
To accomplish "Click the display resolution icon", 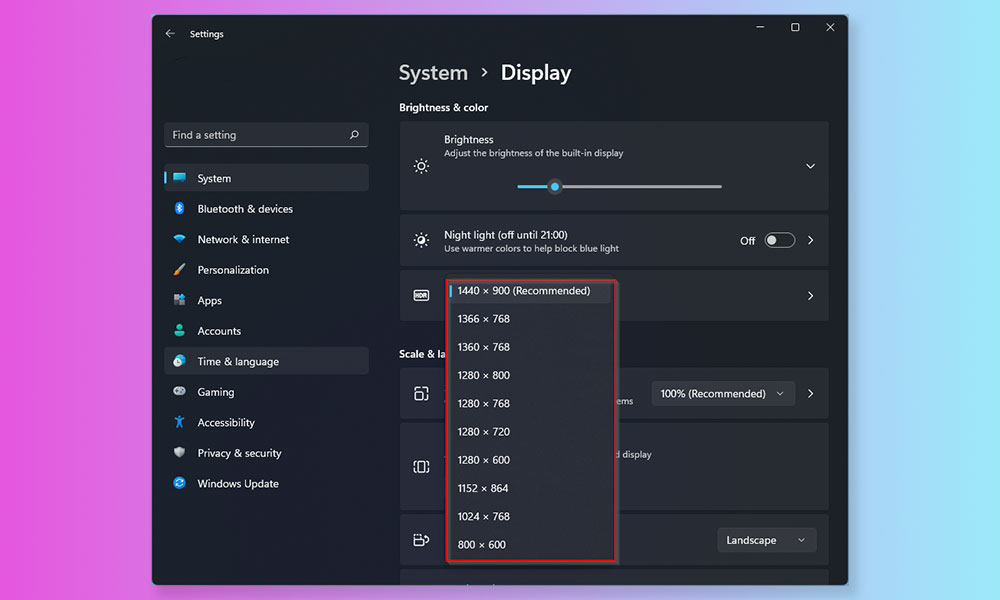I will pyautogui.click(x=421, y=467).
